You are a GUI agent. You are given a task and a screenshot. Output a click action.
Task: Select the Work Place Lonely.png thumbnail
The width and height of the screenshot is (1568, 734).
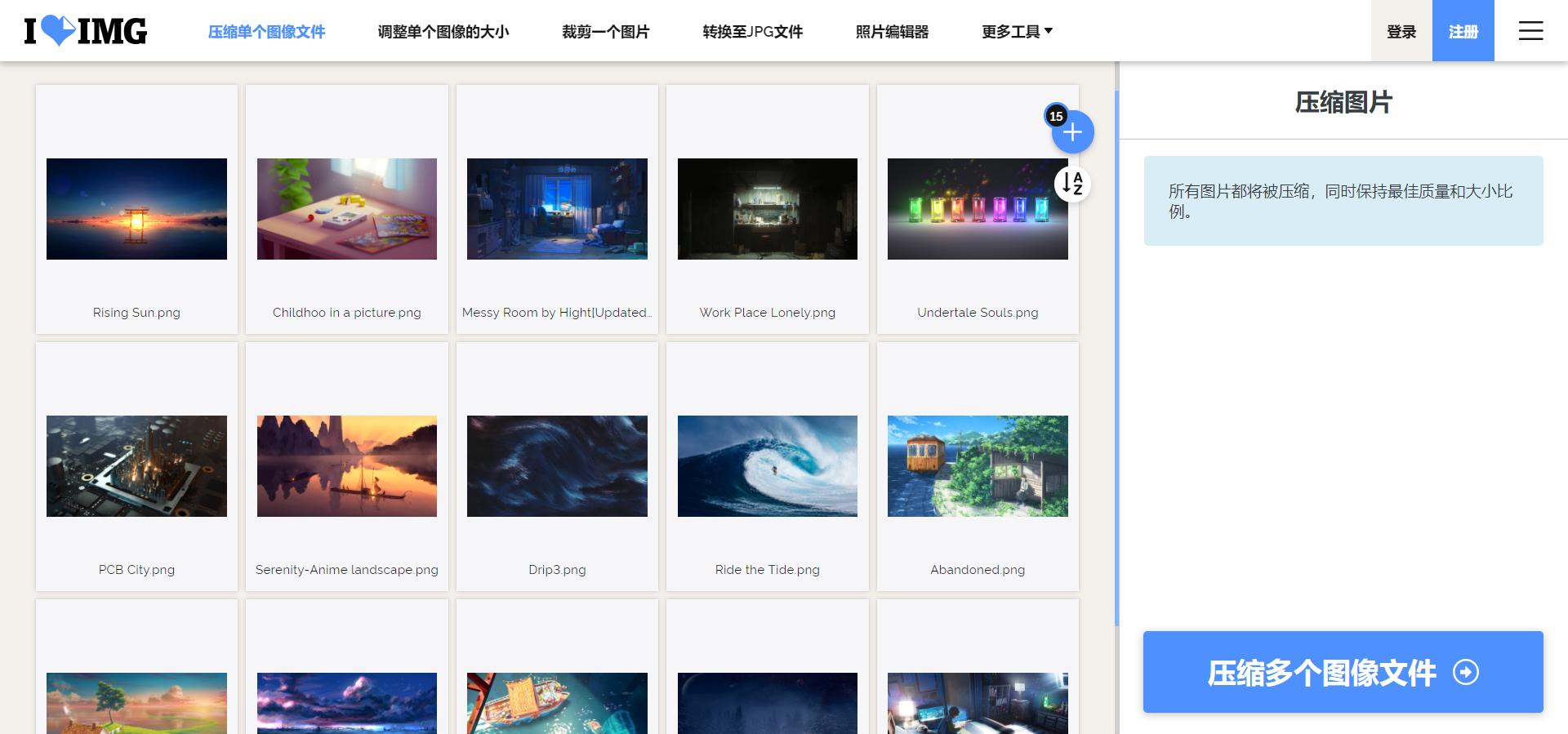click(x=768, y=209)
